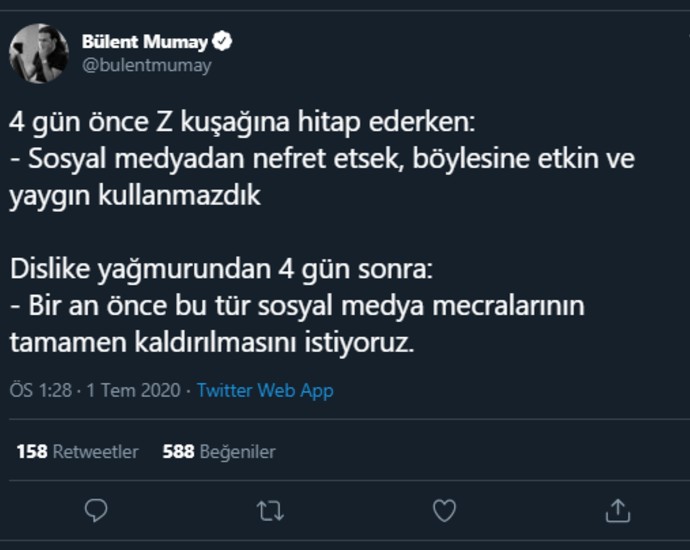Click the number 588 in the likes count
This screenshot has height=550, width=690.
point(178,452)
